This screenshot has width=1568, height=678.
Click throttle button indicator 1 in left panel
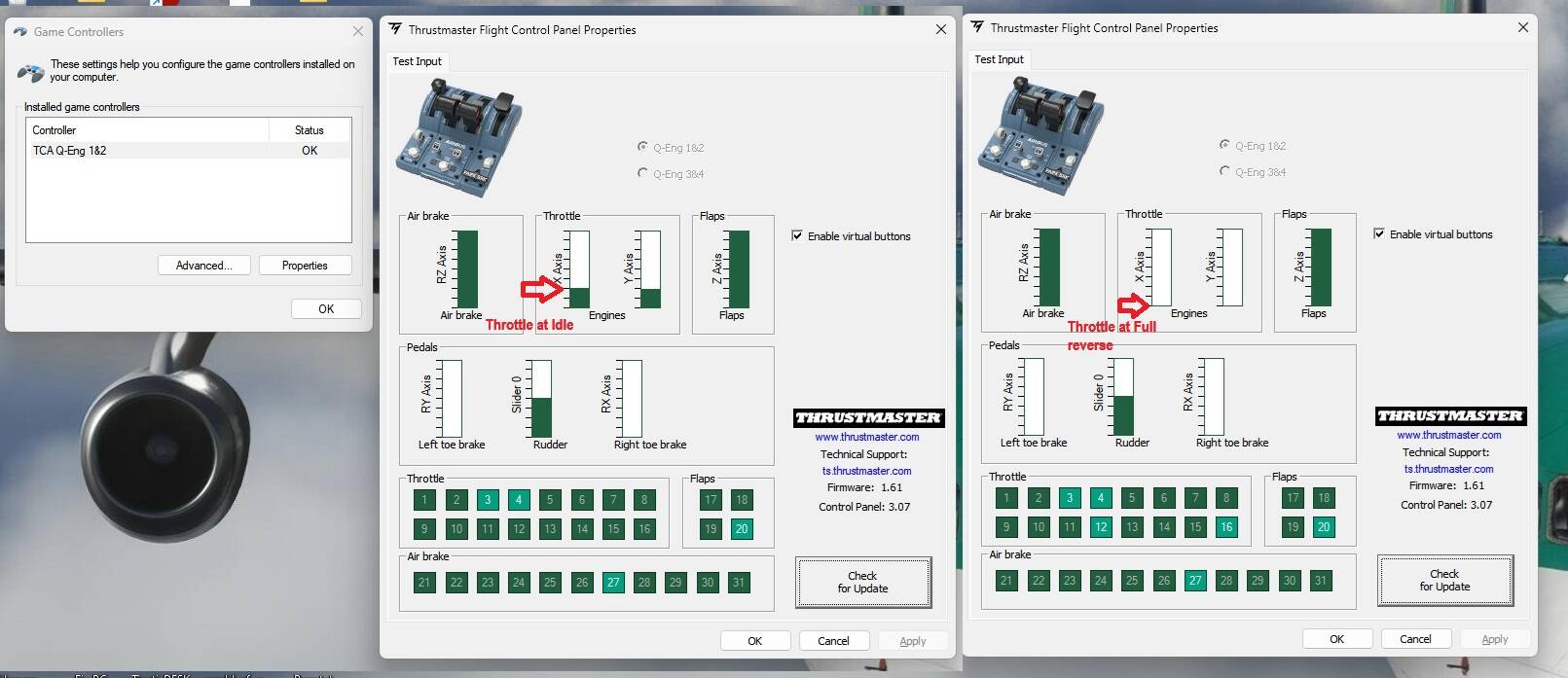424,500
